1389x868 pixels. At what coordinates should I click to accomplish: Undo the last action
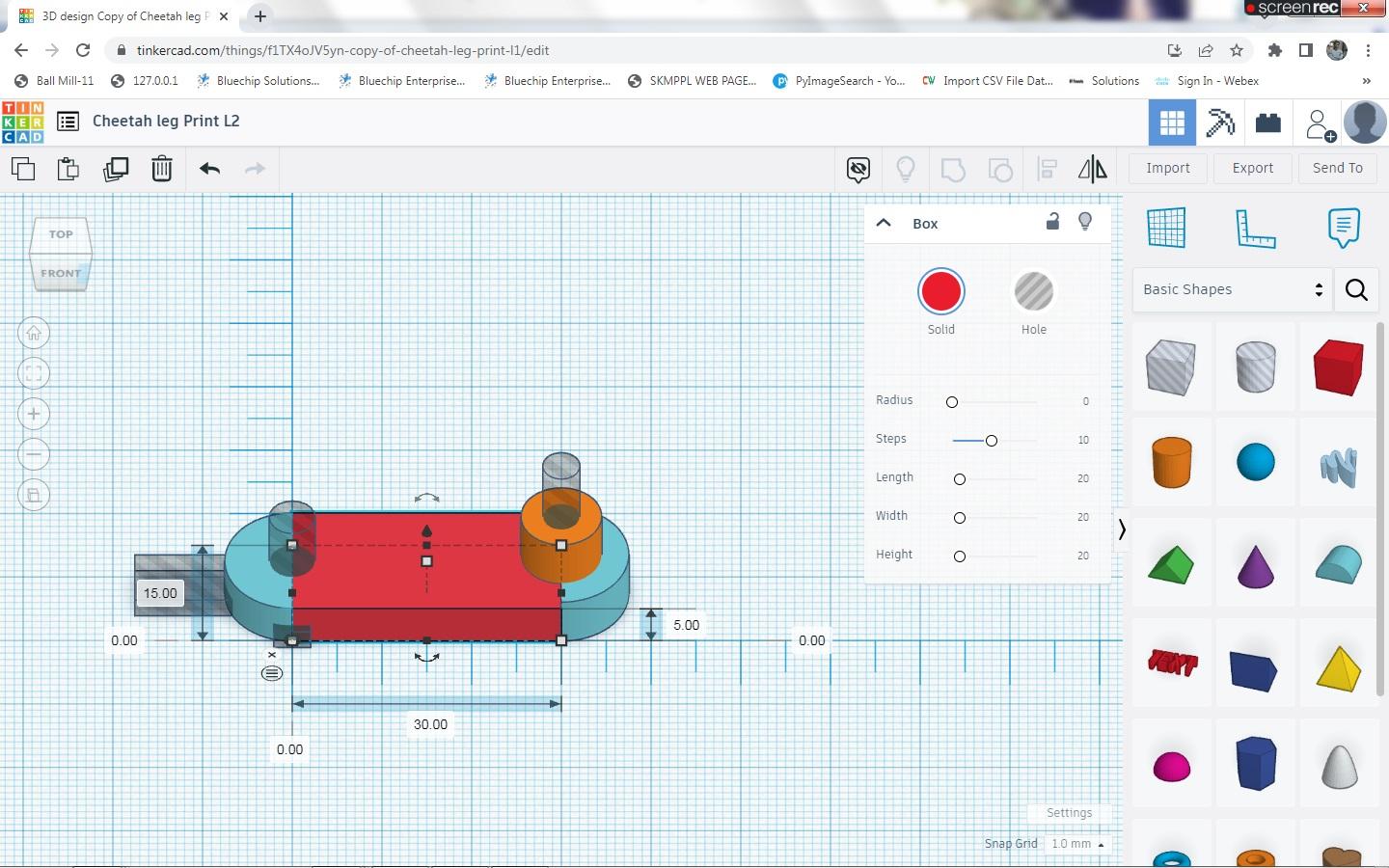[209, 169]
